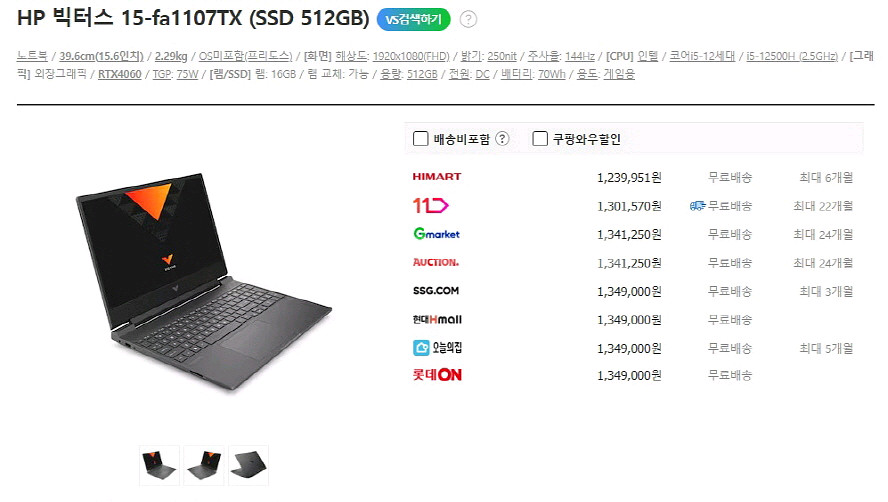
Task: Open the HIMART store logo
Action: click(437, 177)
